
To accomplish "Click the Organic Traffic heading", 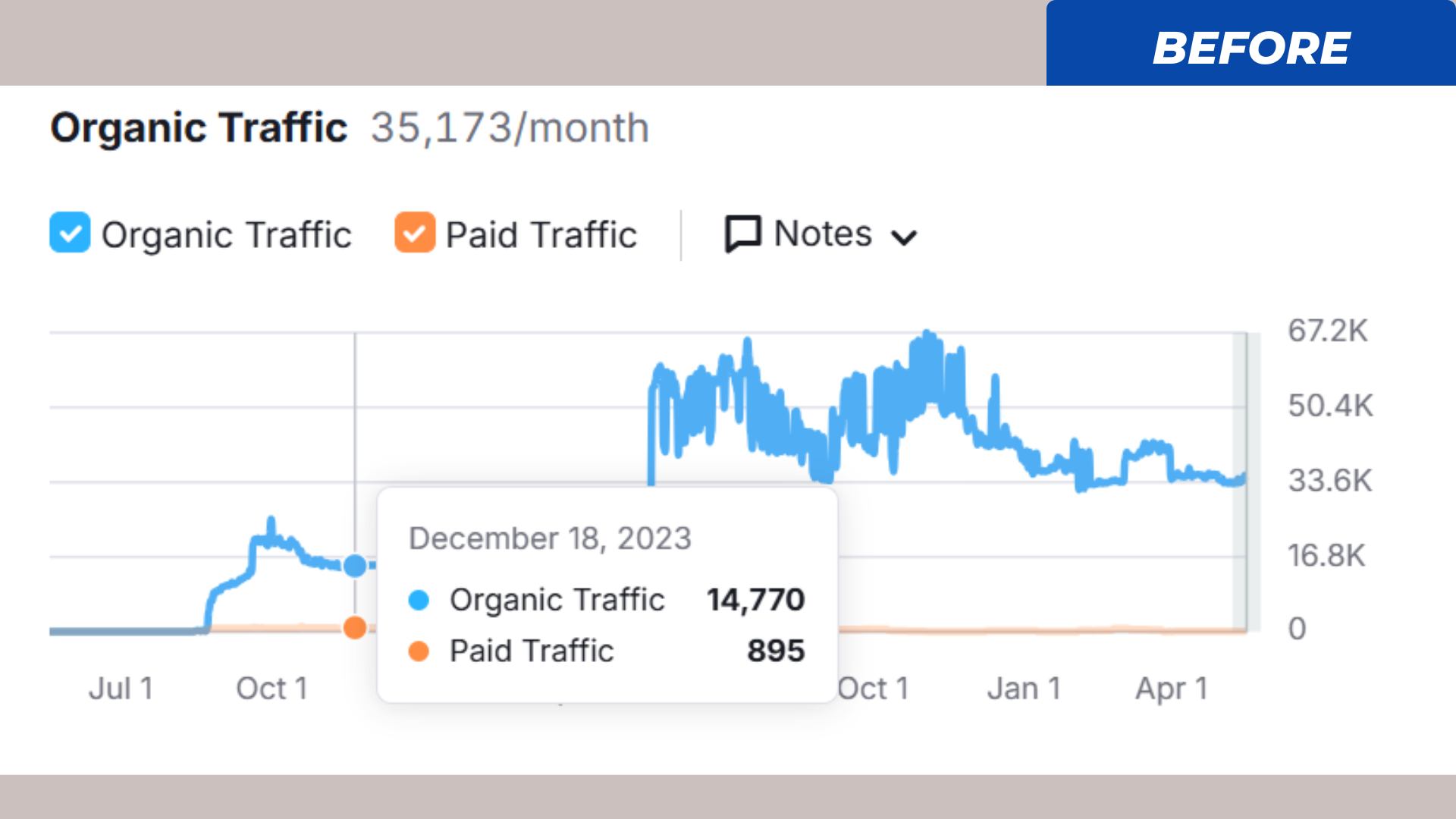I will 199,127.
